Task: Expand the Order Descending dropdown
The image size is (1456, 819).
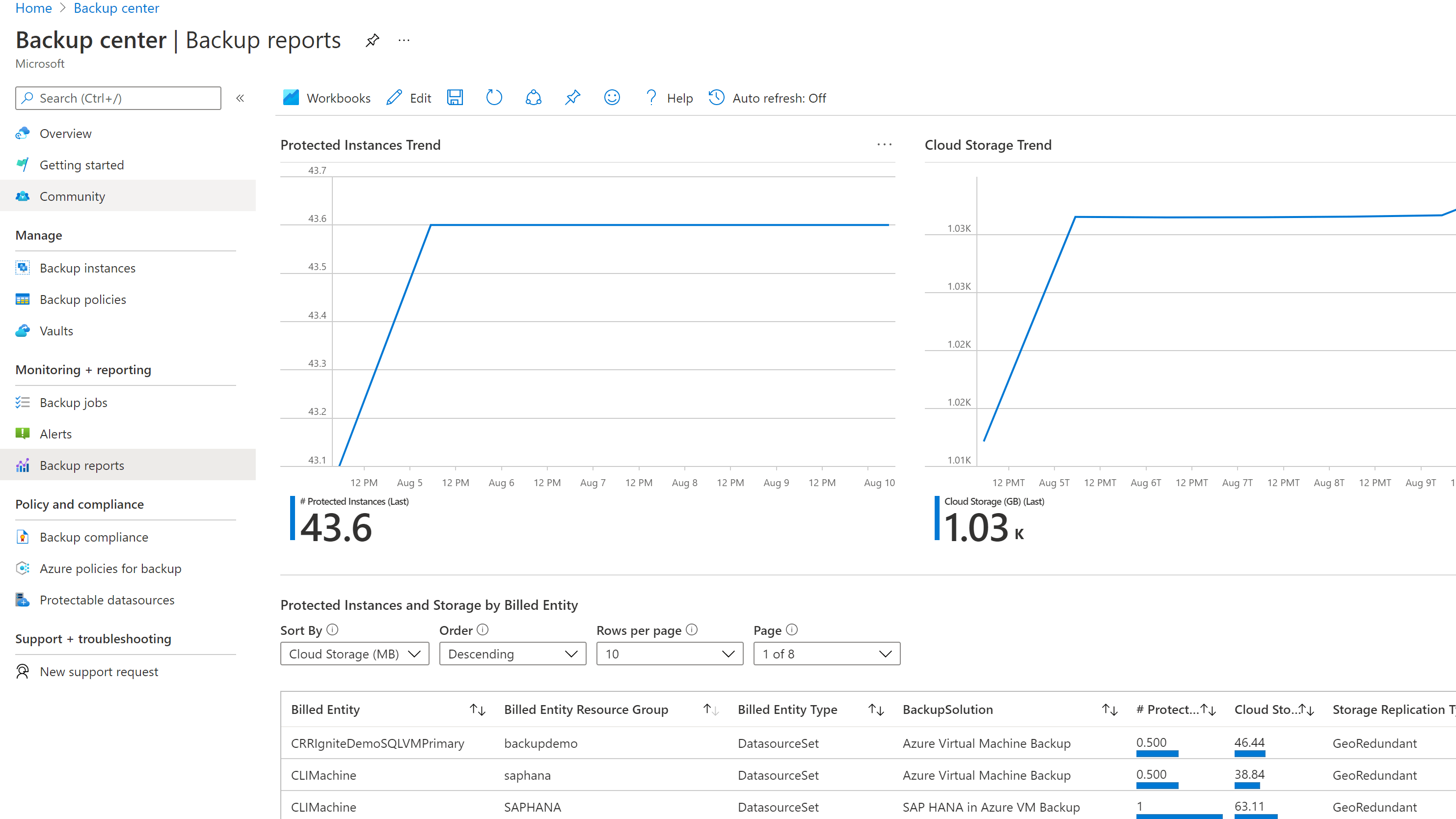Action: 512,654
